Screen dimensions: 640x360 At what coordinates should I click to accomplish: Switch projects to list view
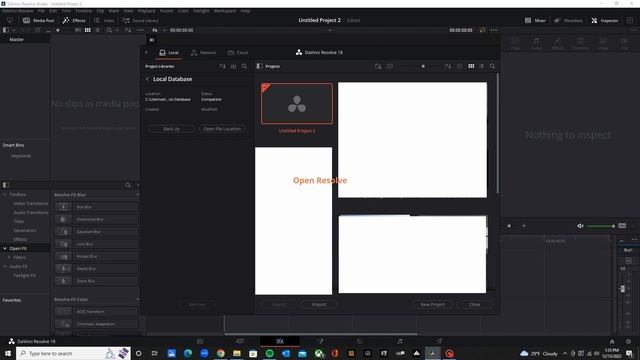coord(482,66)
